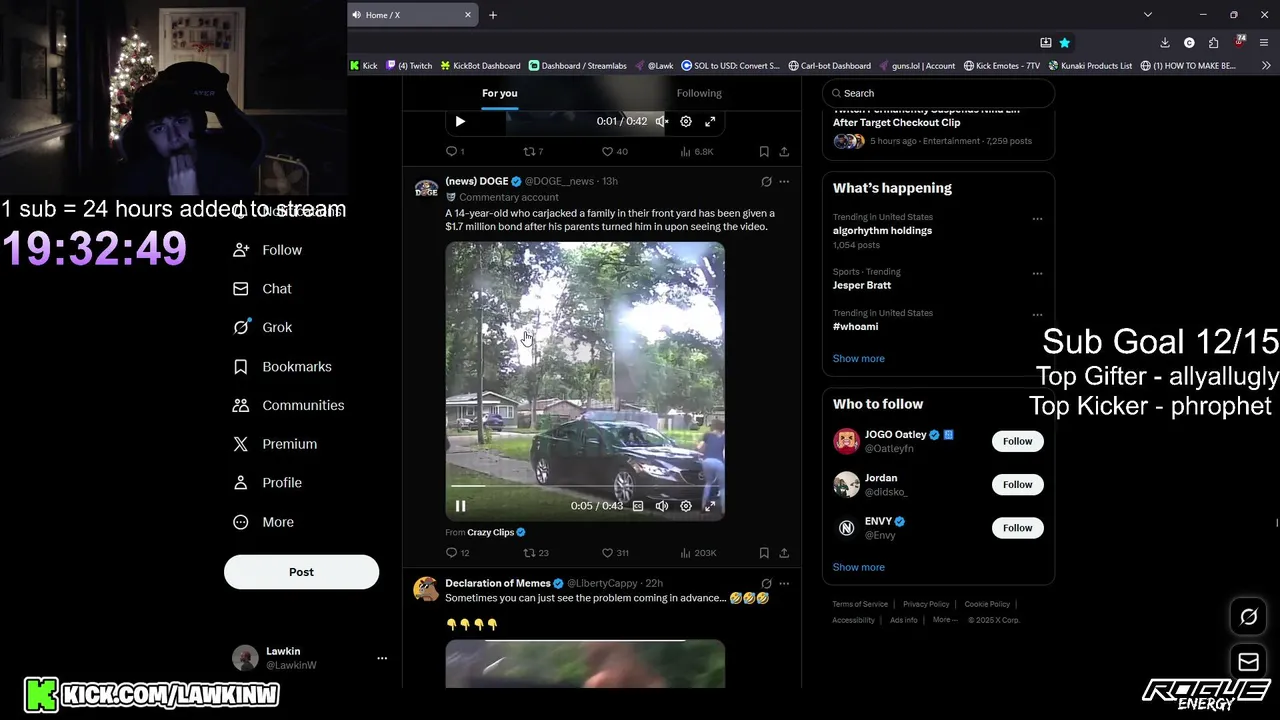Bookmark the DOGE carjacking post
This screenshot has width=1280, height=720.
point(764,553)
